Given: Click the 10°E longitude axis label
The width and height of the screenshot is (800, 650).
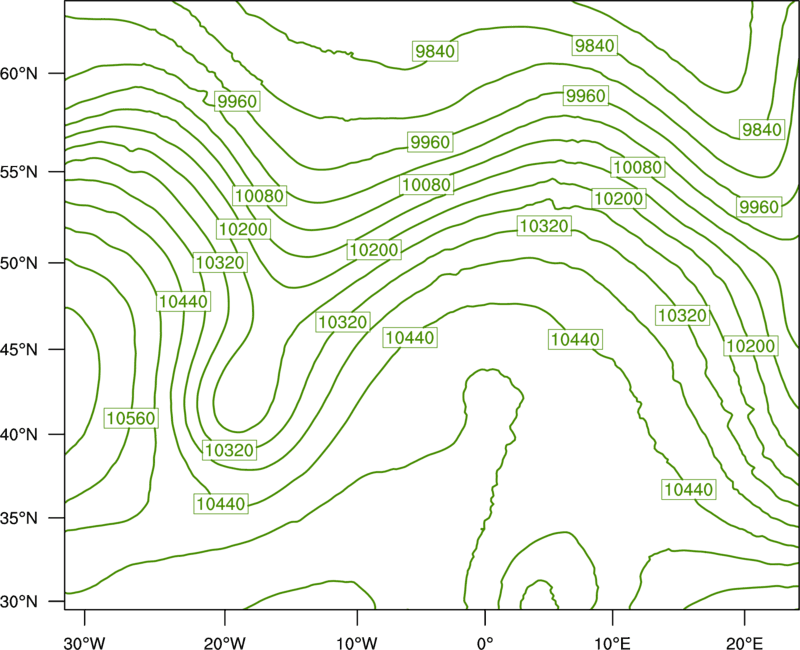Looking at the screenshot, I should click(x=612, y=643).
